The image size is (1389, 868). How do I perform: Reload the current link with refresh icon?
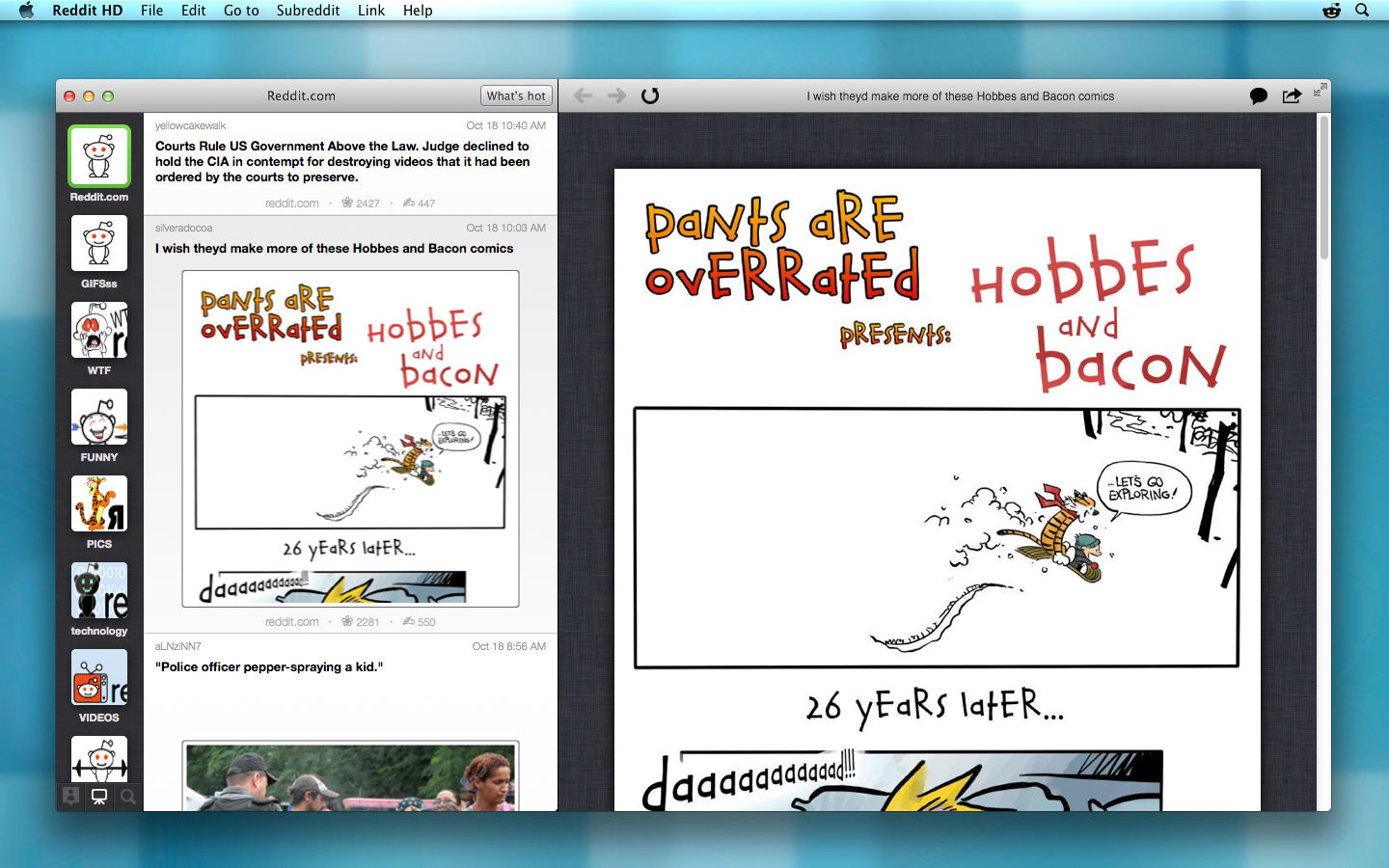(650, 95)
